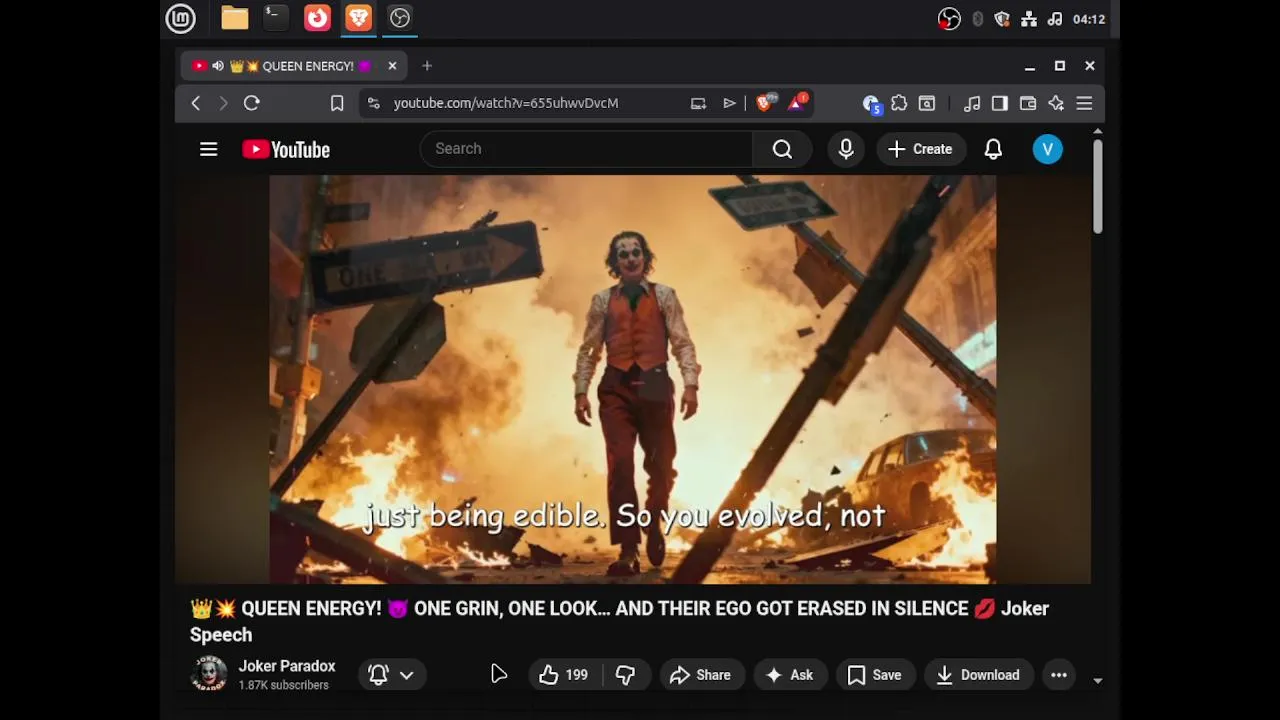Install the site as app icon
The image size is (1280, 720).
point(698,103)
